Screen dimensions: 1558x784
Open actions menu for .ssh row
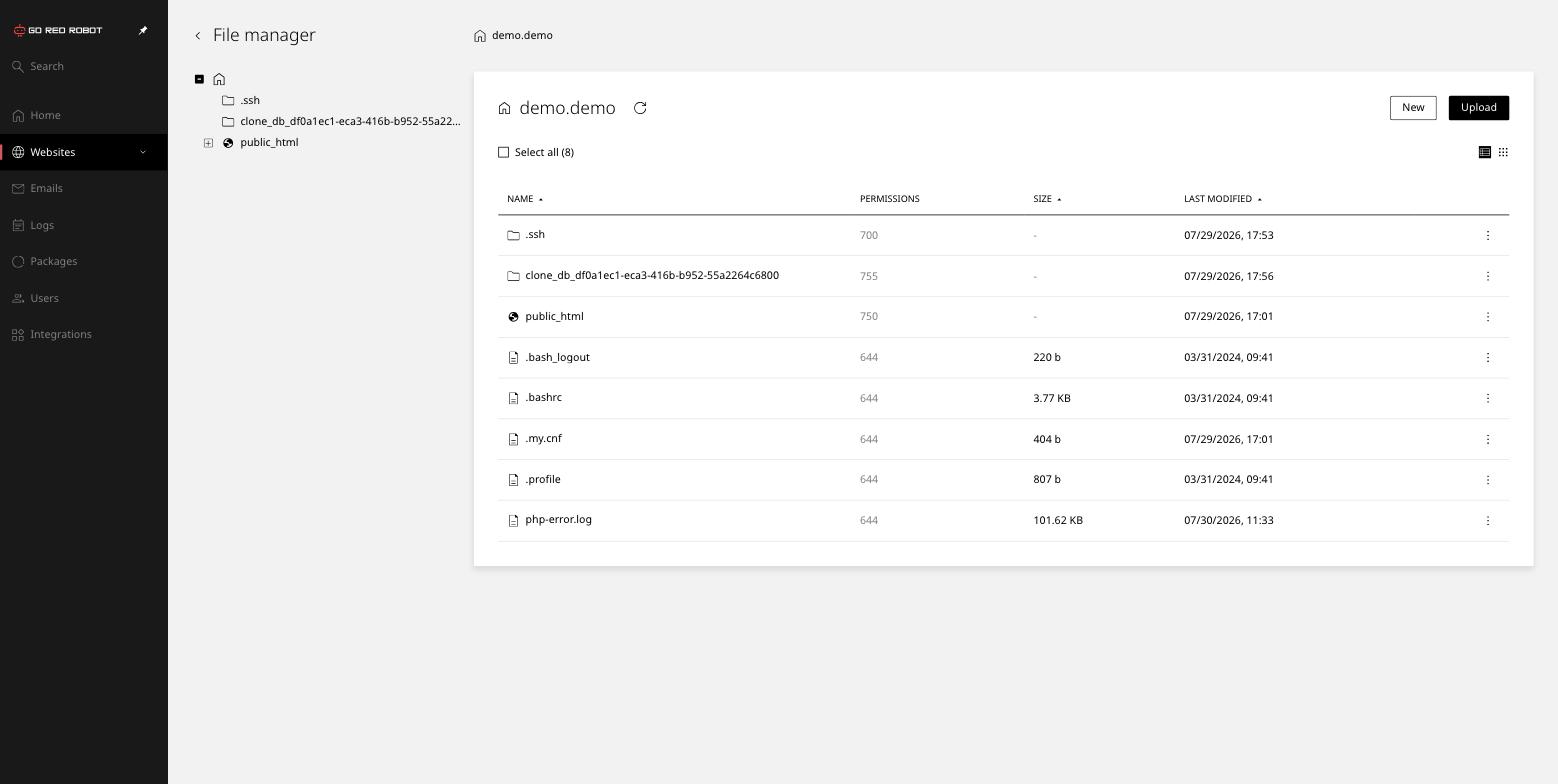[1488, 235]
